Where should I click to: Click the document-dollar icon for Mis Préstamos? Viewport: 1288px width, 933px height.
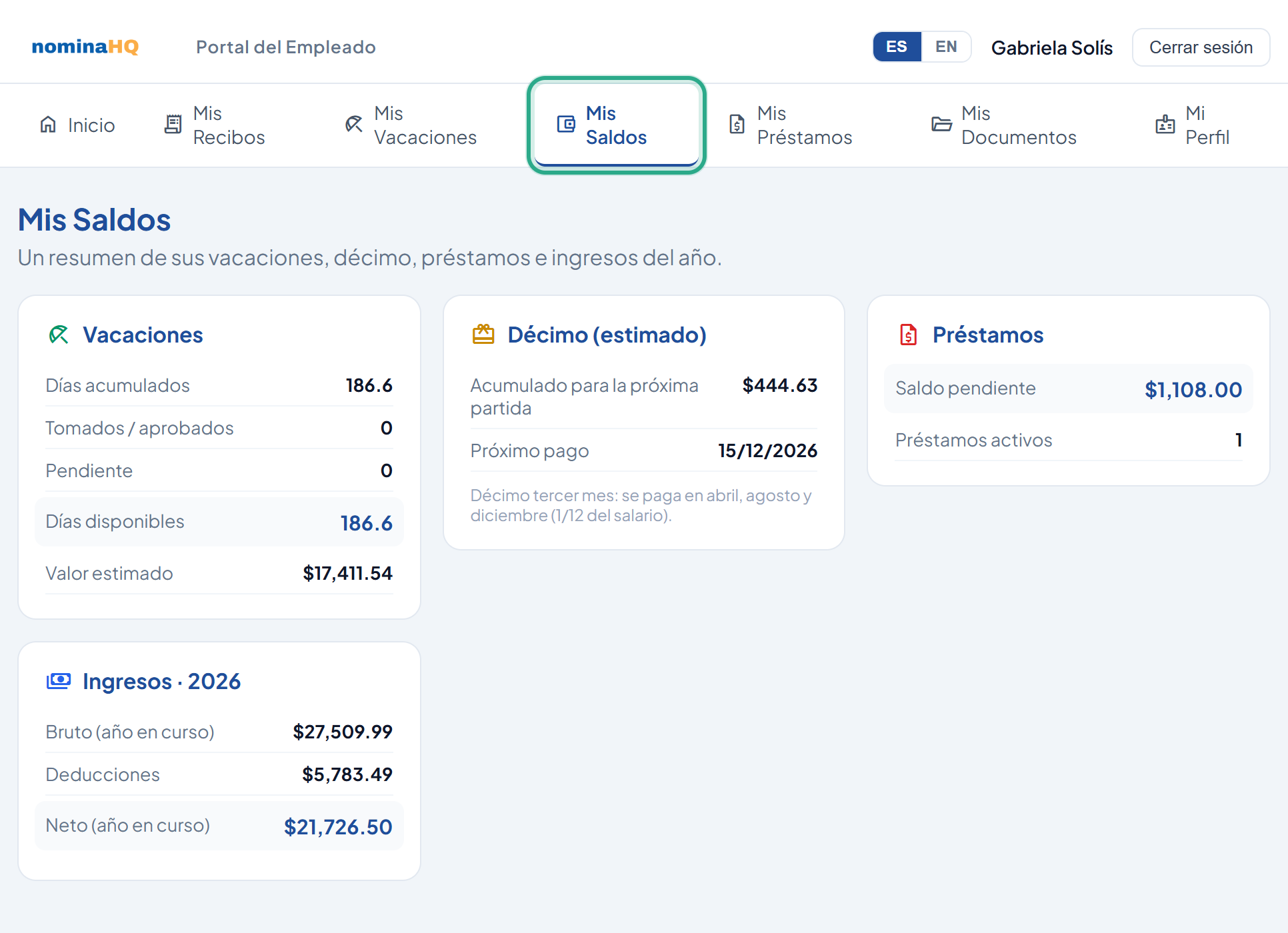pyautogui.click(x=737, y=125)
